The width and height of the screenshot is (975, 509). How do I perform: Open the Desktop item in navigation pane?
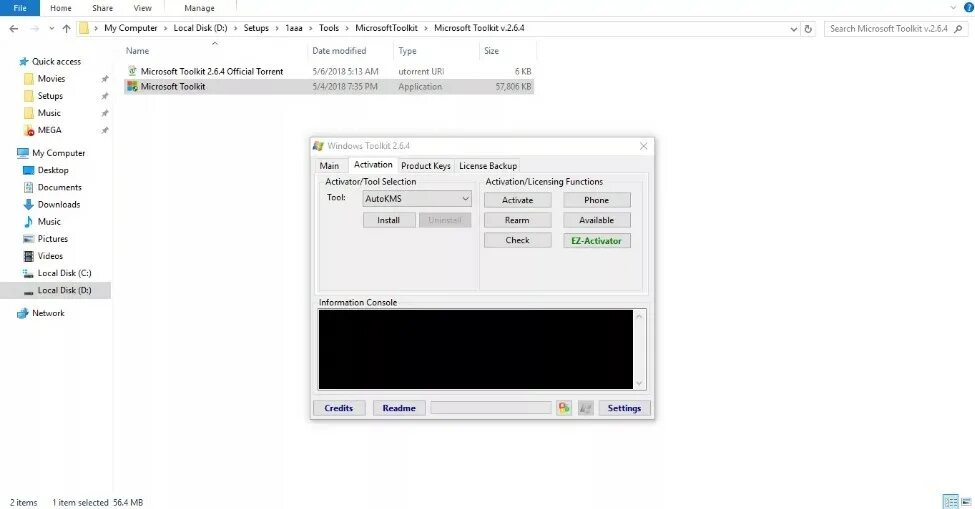coord(53,170)
